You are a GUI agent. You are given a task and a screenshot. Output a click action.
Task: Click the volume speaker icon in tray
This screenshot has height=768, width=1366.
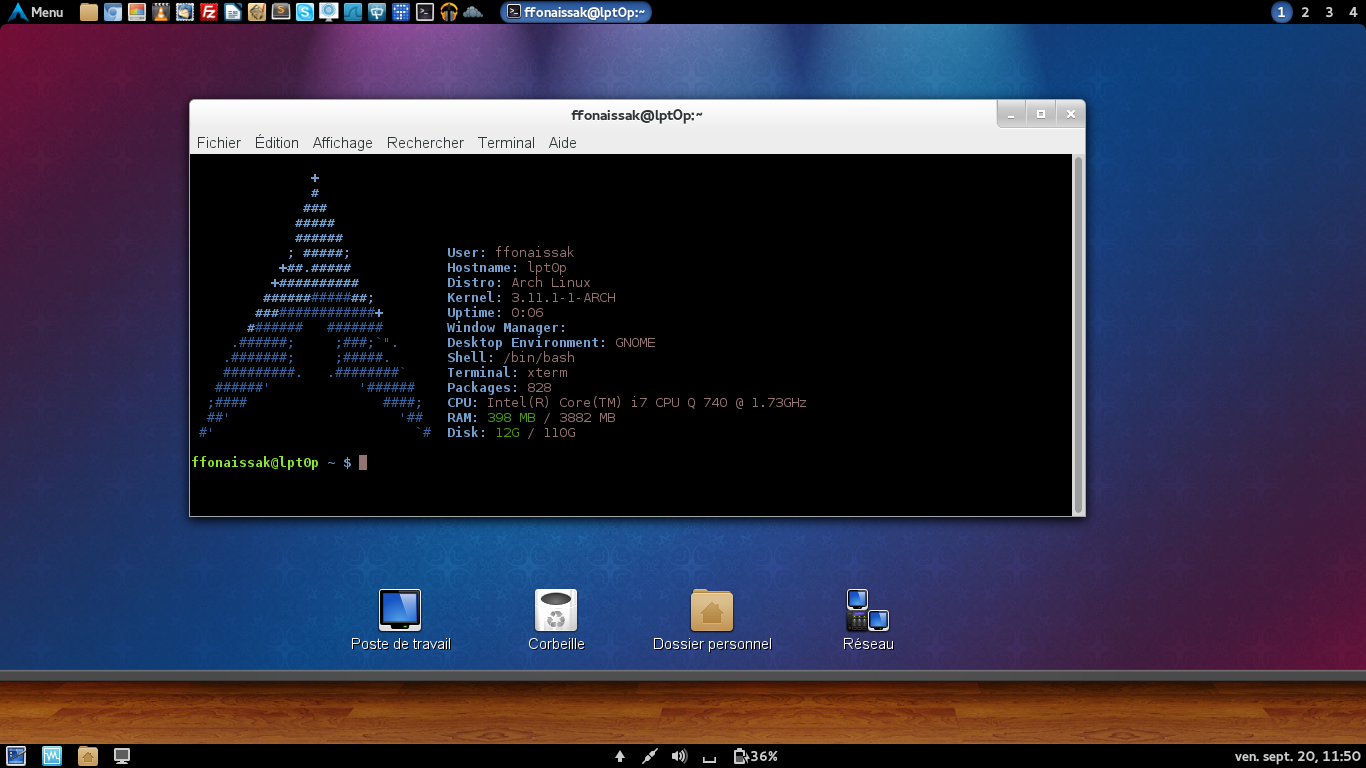click(680, 756)
